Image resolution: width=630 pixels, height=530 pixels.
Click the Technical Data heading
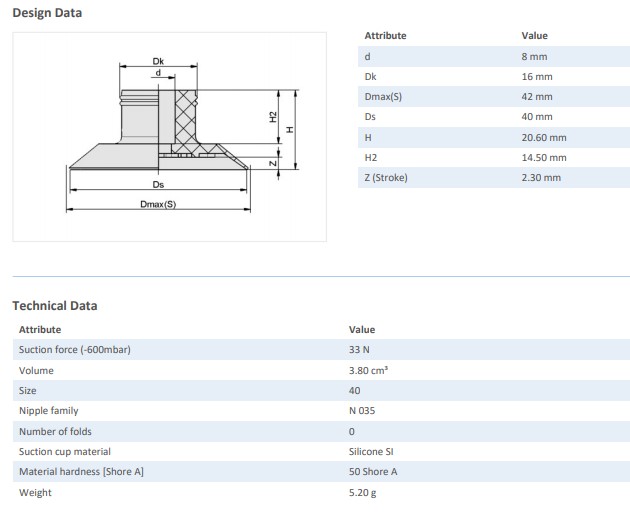click(55, 305)
